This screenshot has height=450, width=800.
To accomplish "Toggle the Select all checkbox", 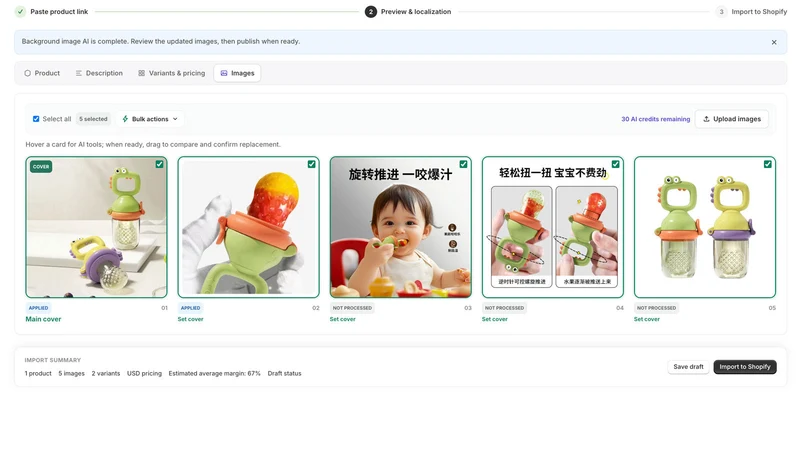I will 36,119.
